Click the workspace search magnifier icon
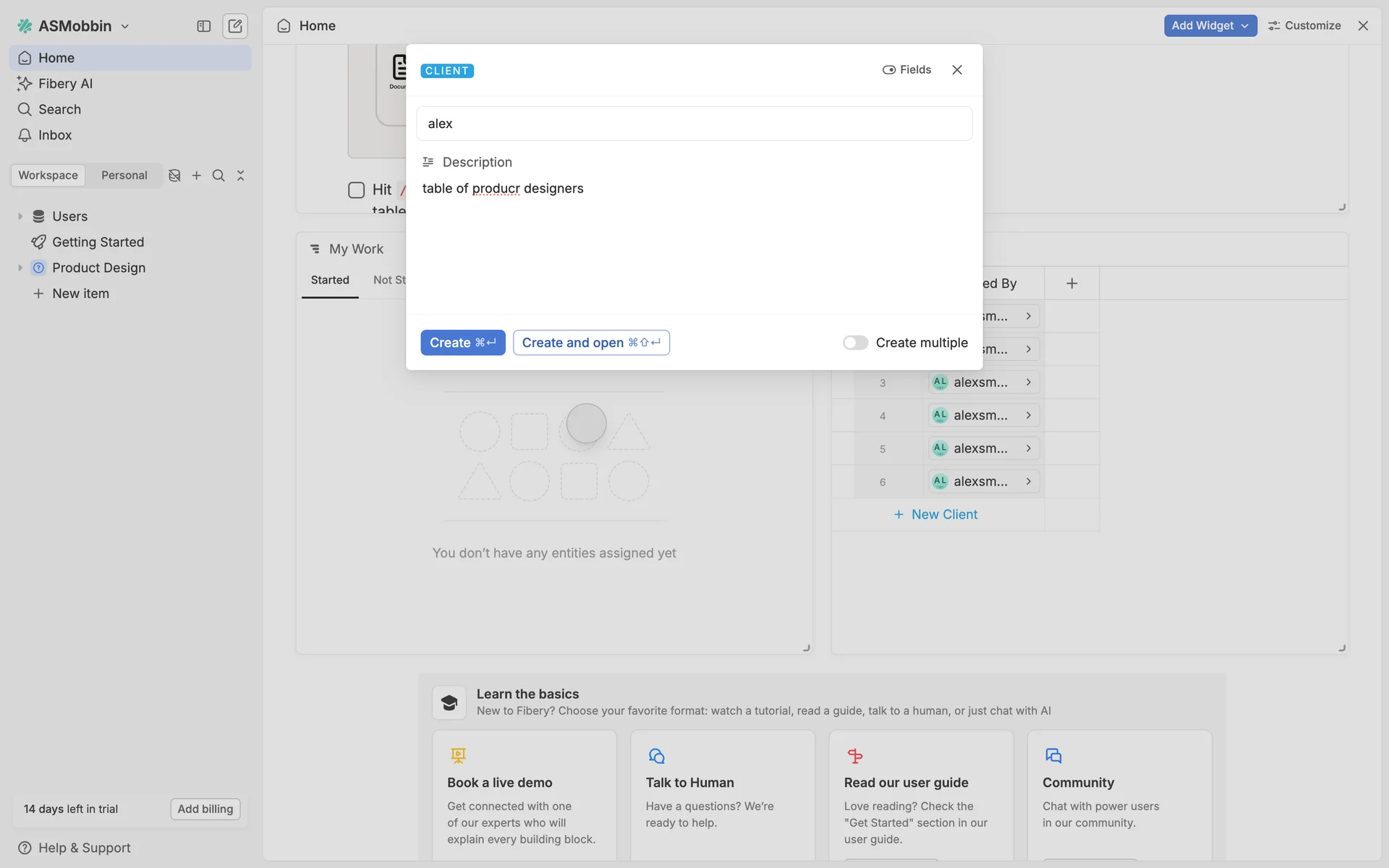Screen dimensions: 1389x868 click(x=218, y=176)
